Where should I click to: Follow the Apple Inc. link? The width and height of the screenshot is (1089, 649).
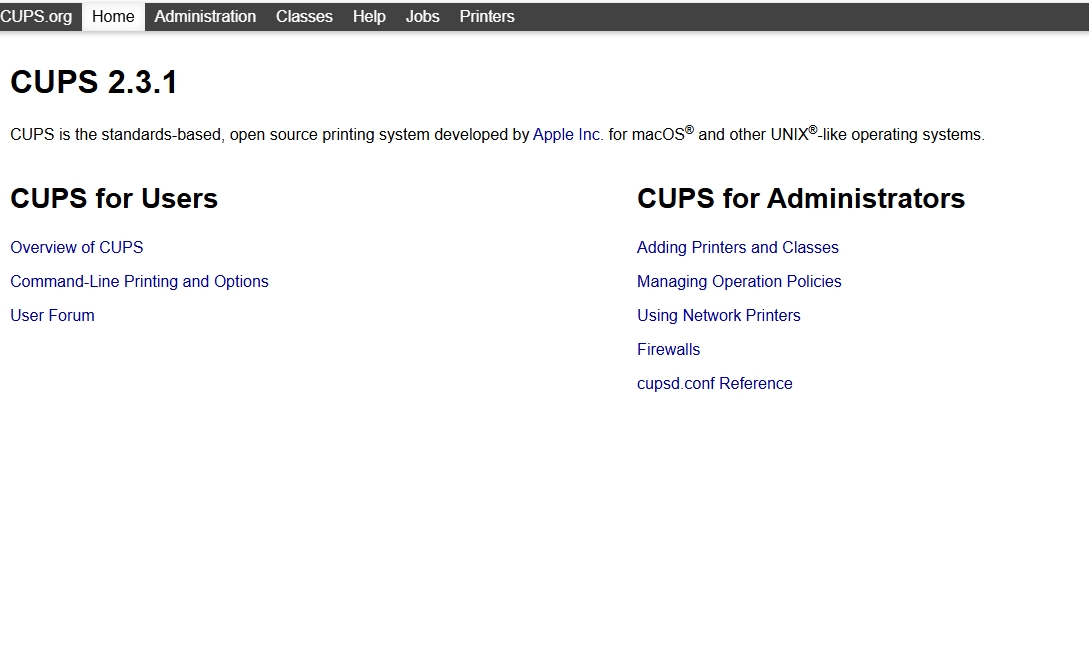coord(568,134)
